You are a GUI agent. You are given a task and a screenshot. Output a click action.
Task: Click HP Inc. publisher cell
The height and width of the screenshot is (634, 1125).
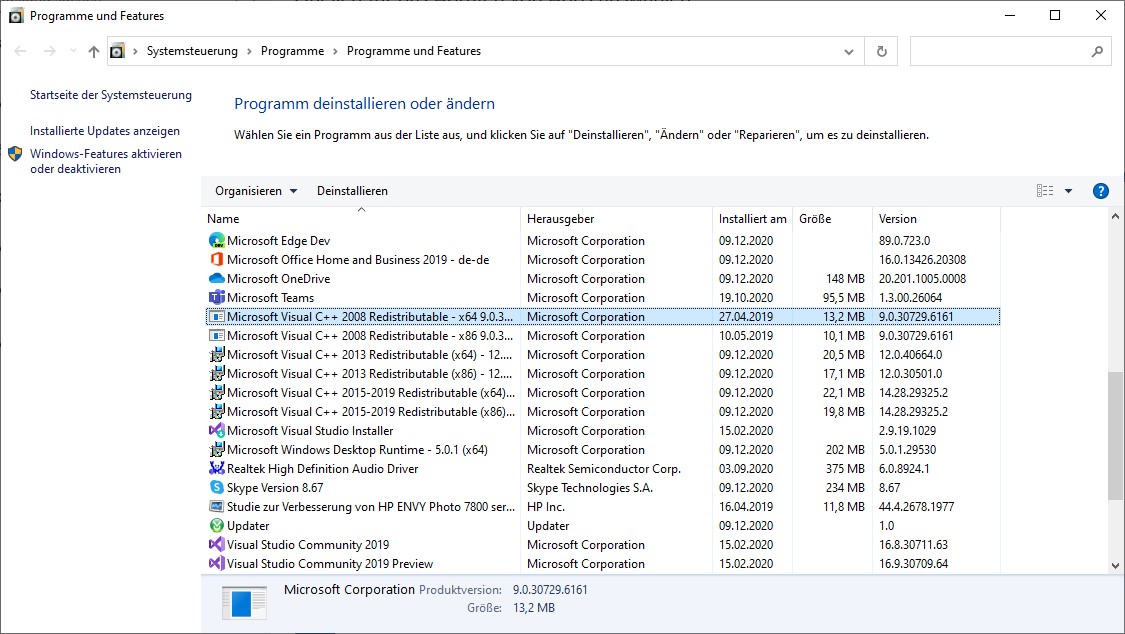545,506
